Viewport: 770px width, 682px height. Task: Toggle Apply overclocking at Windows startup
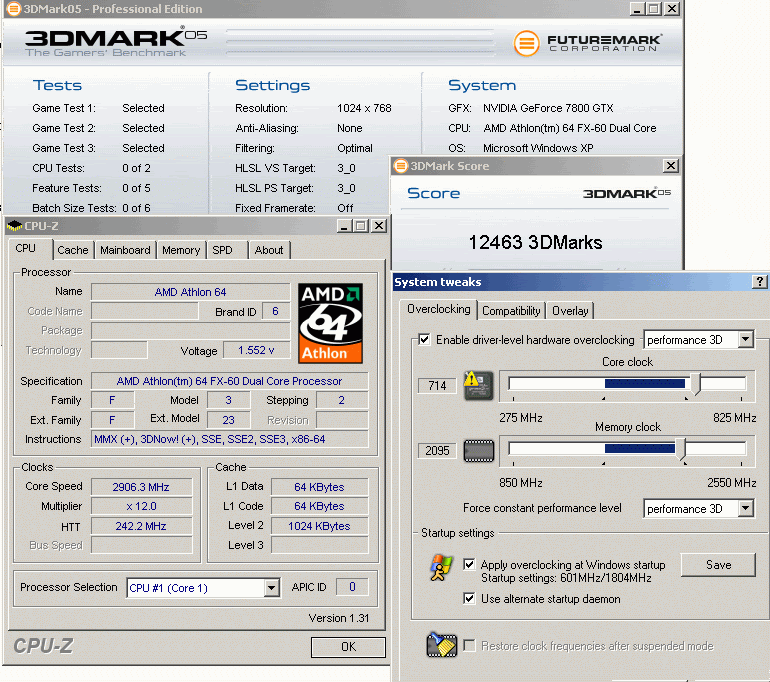pyautogui.click(x=469, y=564)
